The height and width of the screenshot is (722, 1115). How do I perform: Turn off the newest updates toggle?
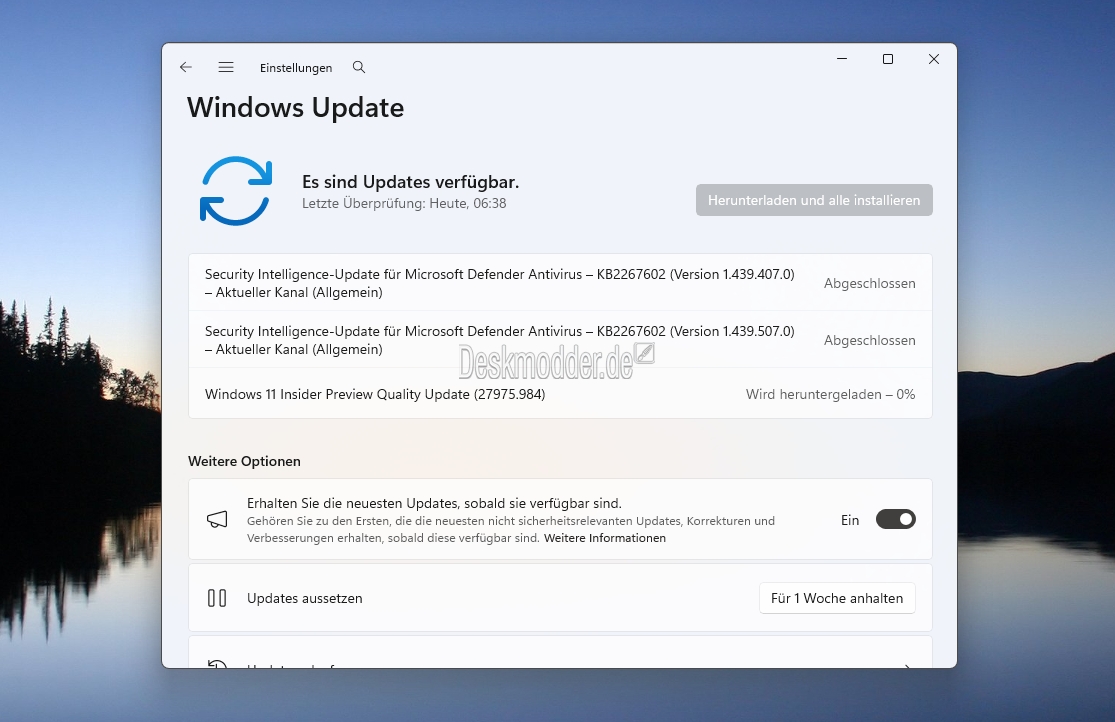point(895,519)
